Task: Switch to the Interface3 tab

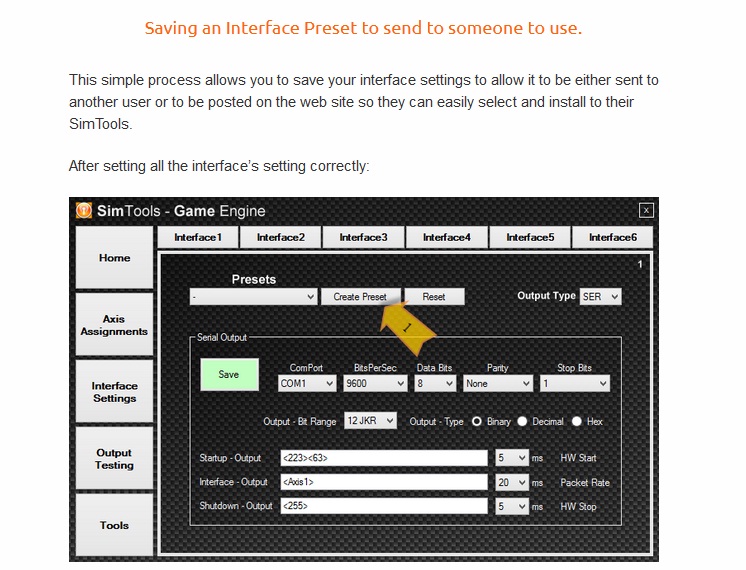Action: 363,237
